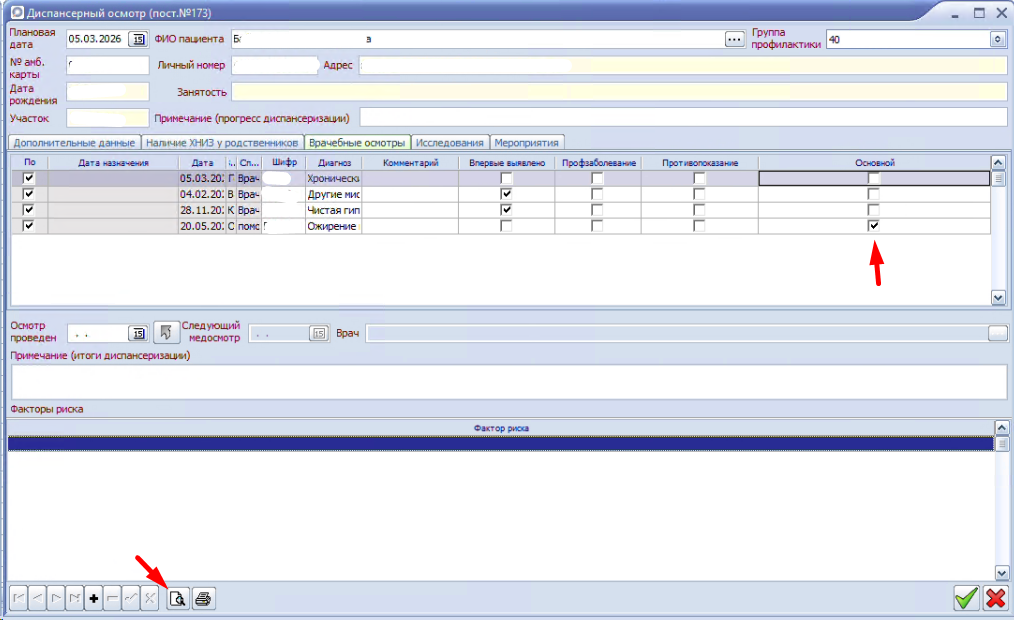Switch to the Исследования tab
Viewport: 1014px width, 620px height.
tap(451, 142)
